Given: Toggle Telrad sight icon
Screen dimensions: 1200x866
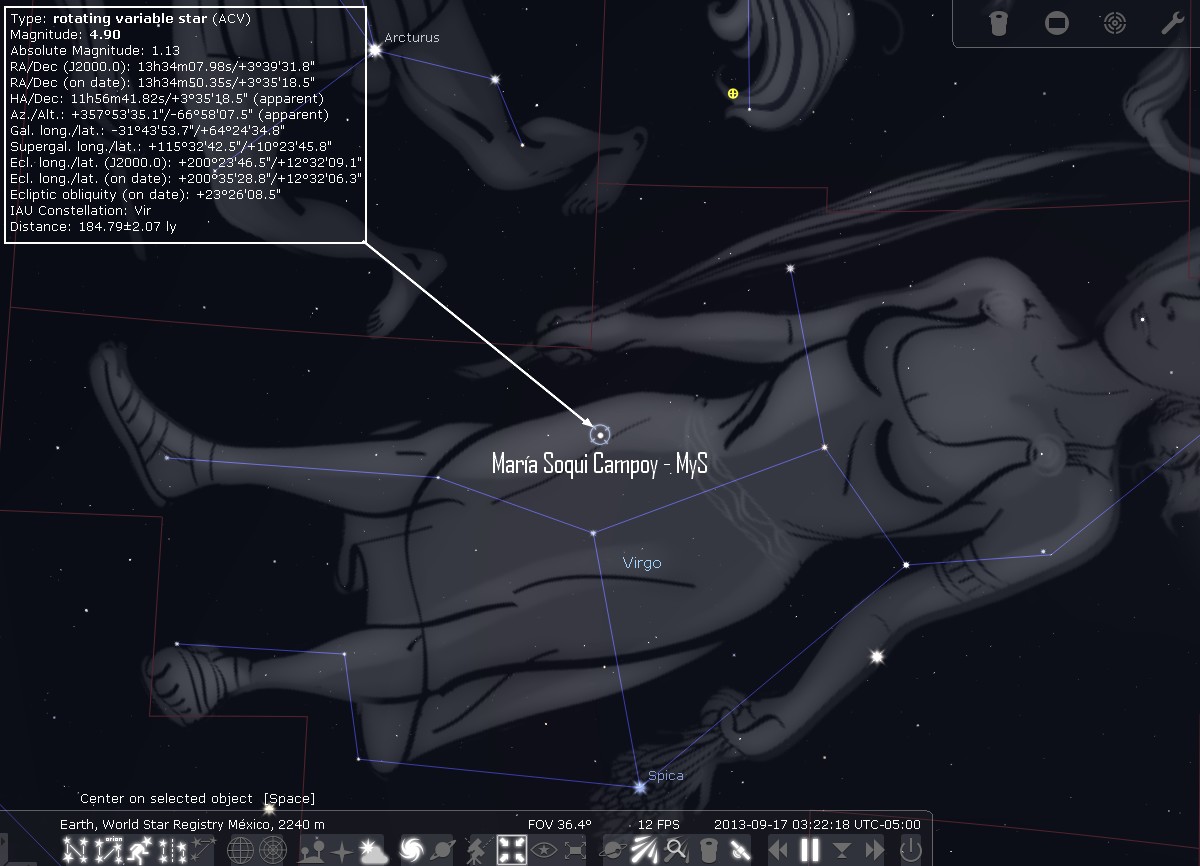Looking at the screenshot, I should (1115, 24).
